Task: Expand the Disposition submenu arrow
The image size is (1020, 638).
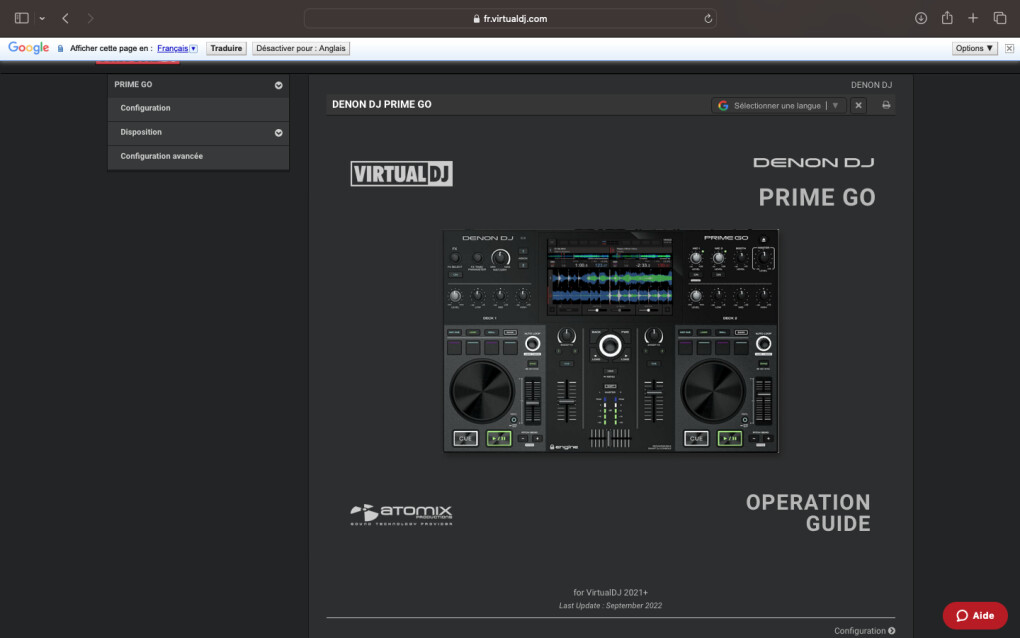Action: (x=278, y=133)
